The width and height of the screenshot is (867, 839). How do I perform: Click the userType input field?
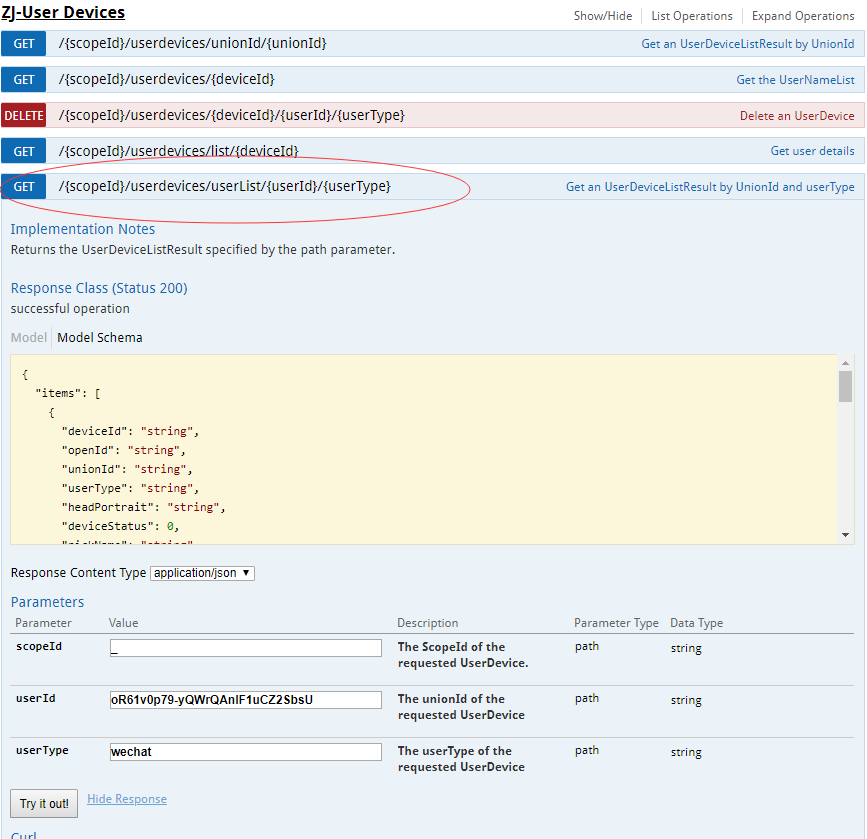tap(246, 752)
